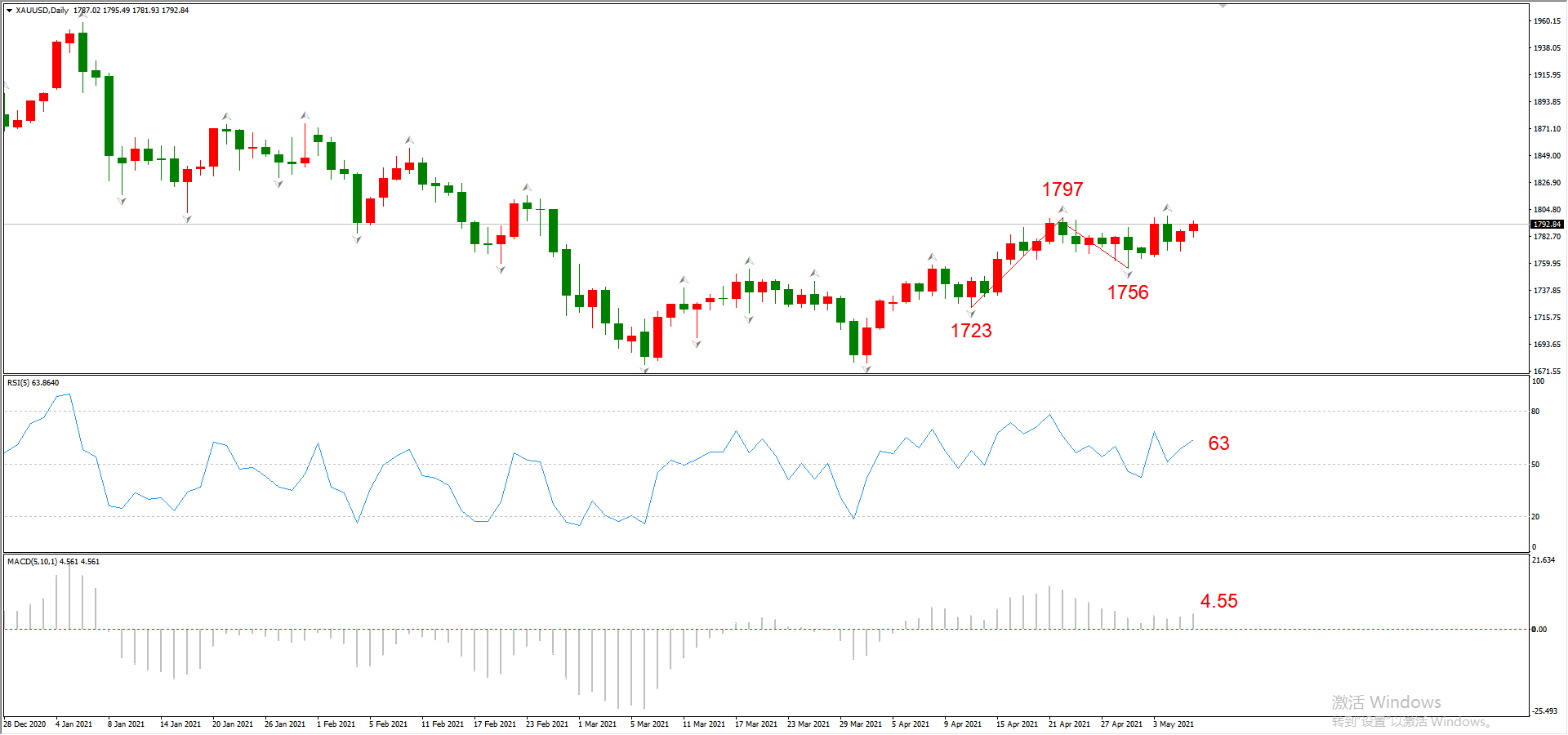Click the 3 May 2021 date label

point(1174,724)
